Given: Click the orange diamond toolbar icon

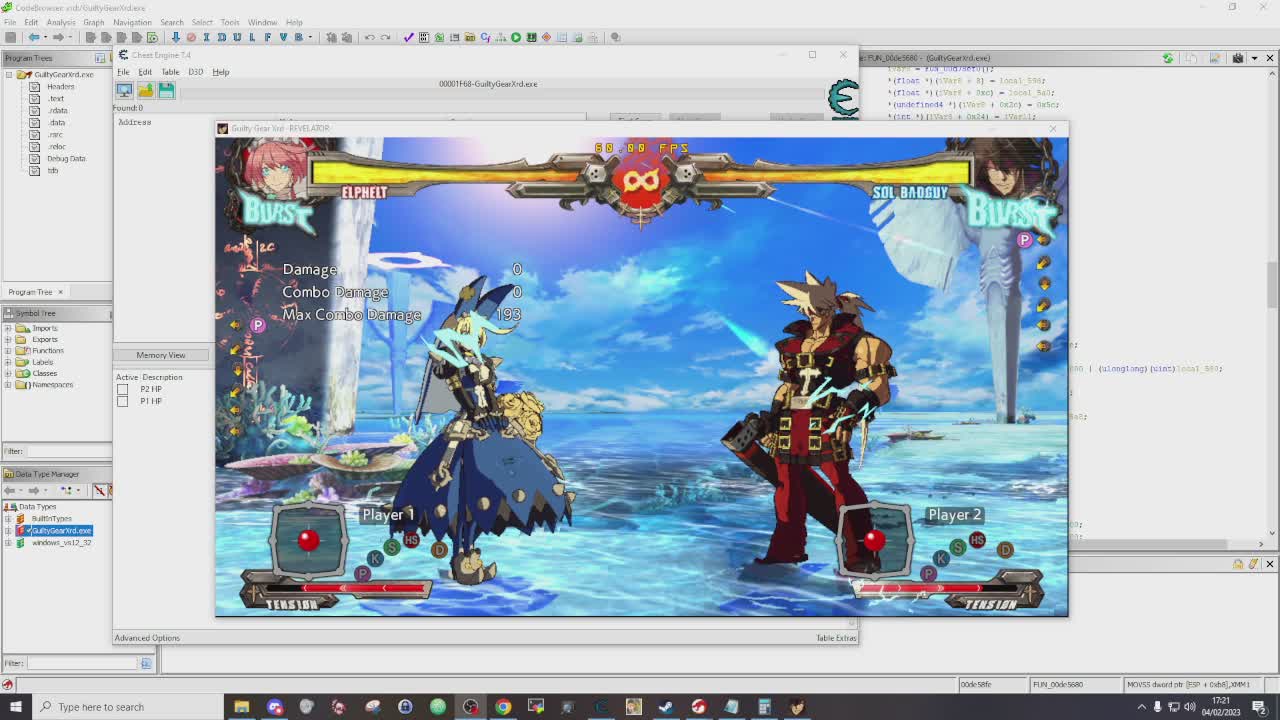Looking at the screenshot, I should click(x=546, y=37).
